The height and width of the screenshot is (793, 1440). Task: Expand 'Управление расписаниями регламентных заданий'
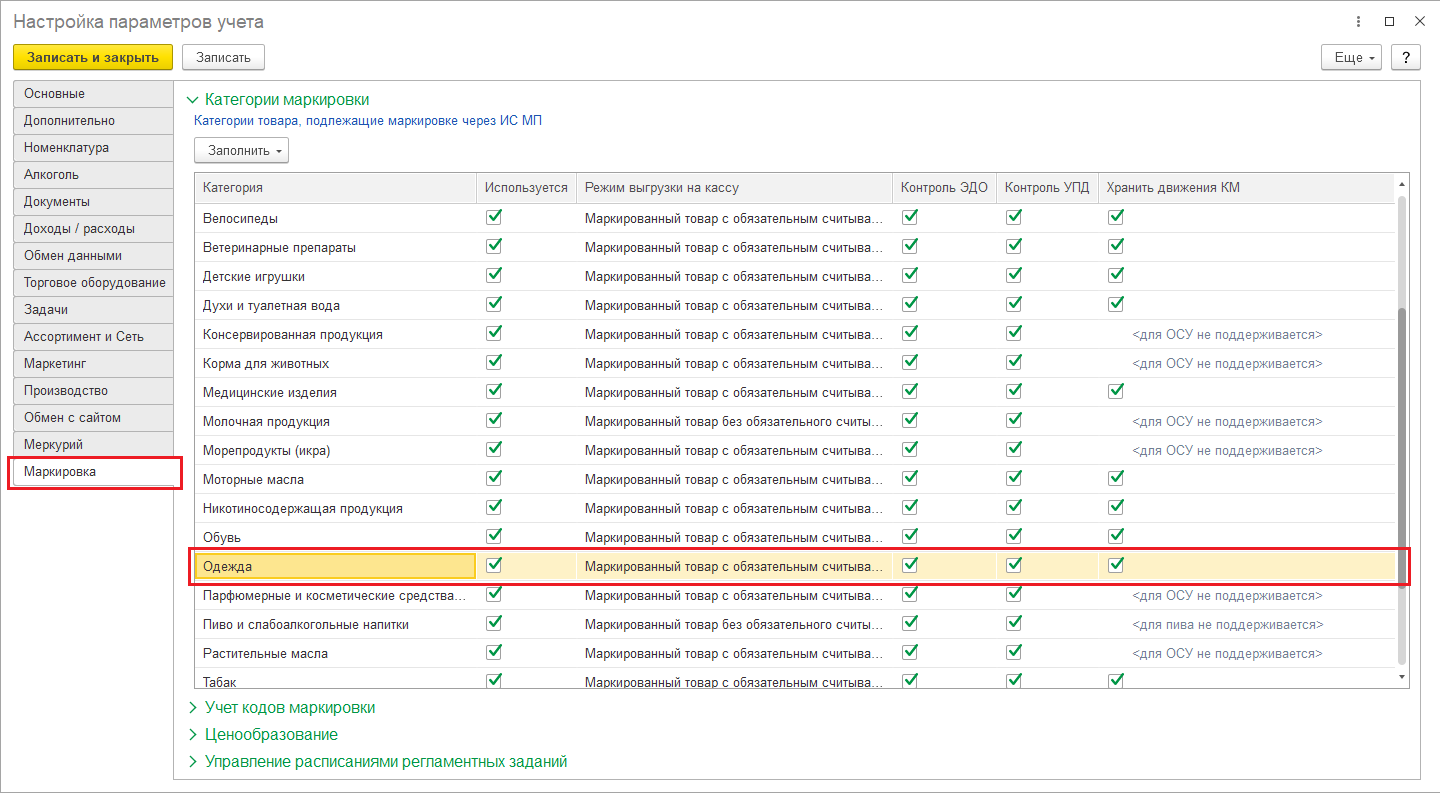385,761
